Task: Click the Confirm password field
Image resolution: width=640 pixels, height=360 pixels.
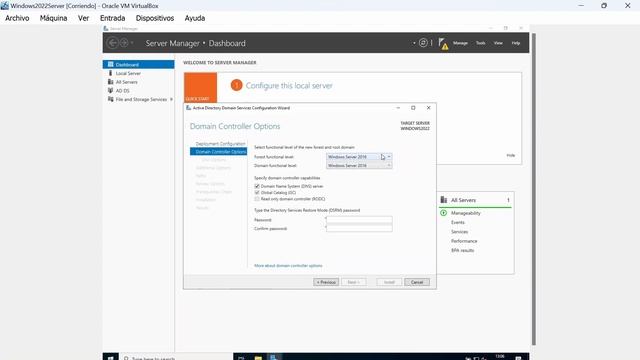Action: coord(359,229)
